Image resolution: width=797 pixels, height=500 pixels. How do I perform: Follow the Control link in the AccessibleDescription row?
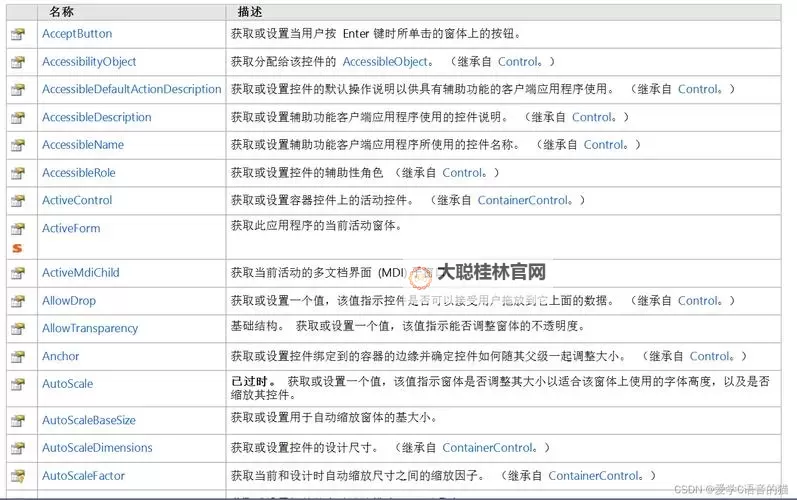click(592, 117)
